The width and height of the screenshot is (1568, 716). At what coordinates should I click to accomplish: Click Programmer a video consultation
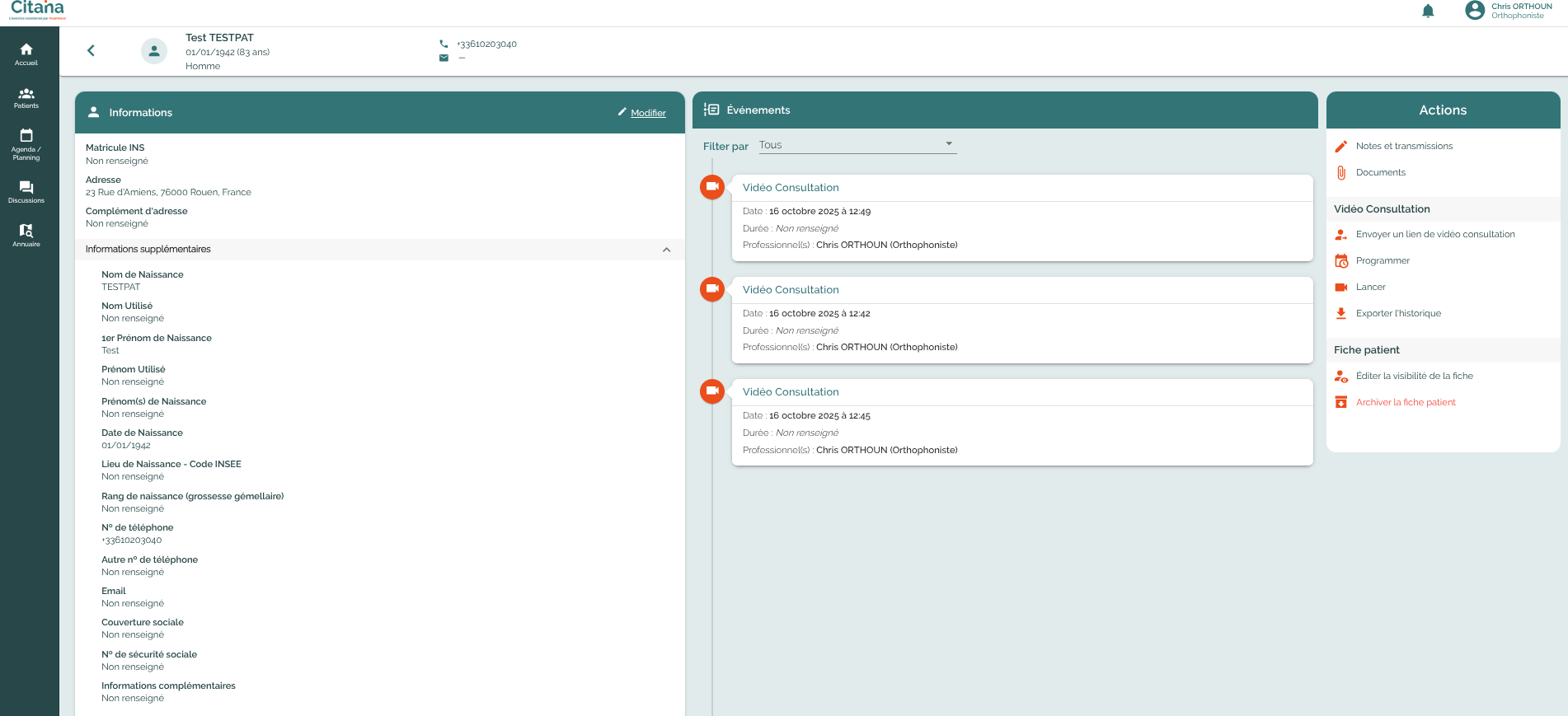click(1382, 260)
